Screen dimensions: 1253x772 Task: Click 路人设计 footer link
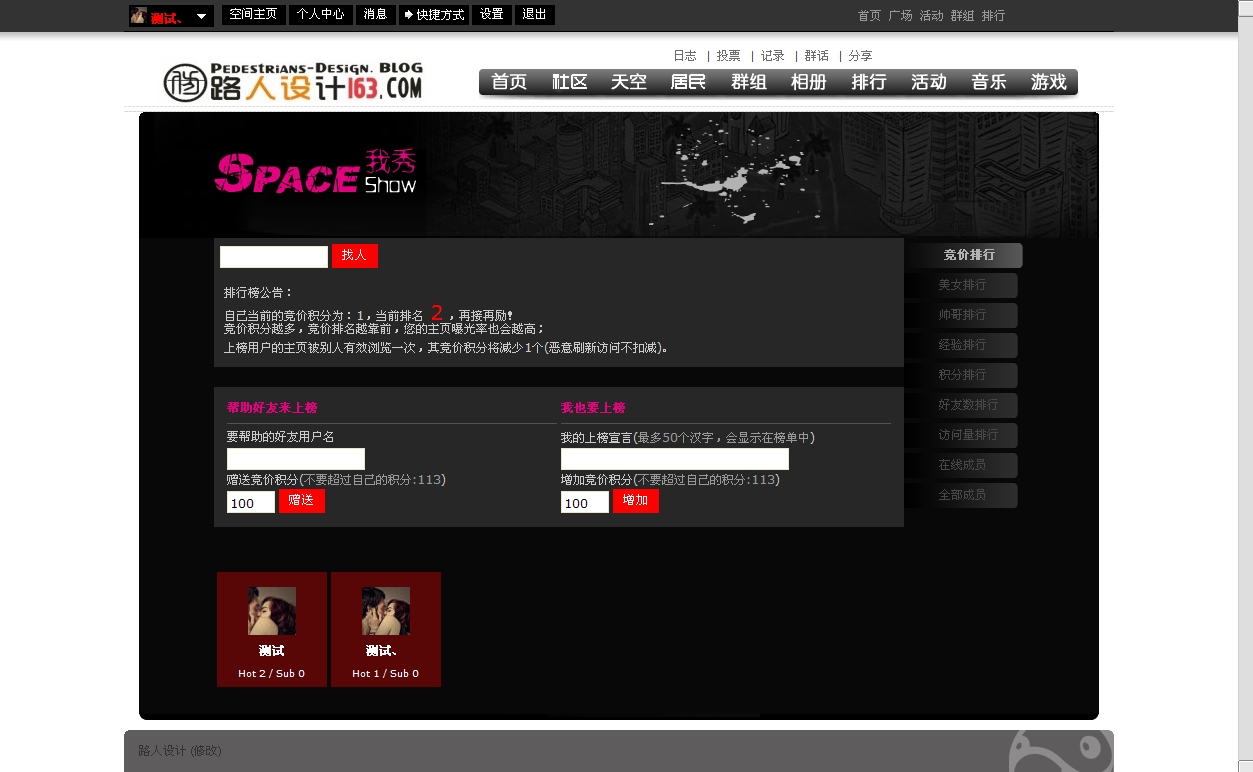162,750
